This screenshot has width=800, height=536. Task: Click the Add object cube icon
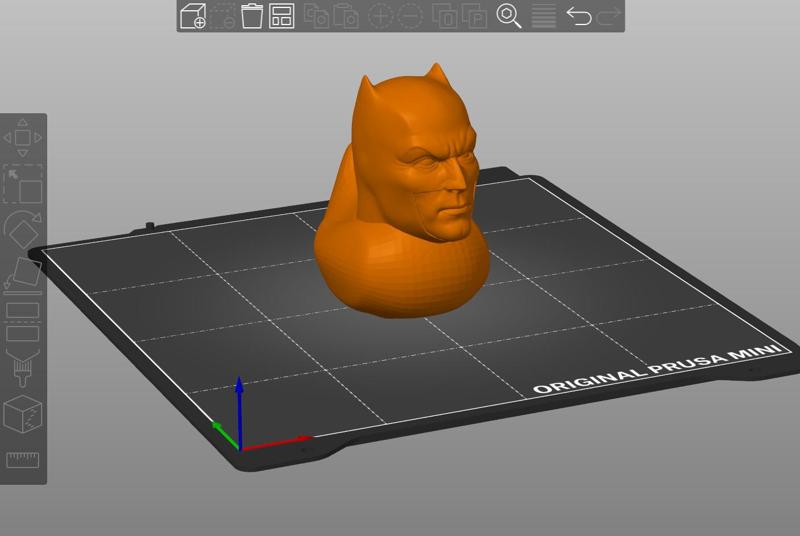click(x=193, y=16)
